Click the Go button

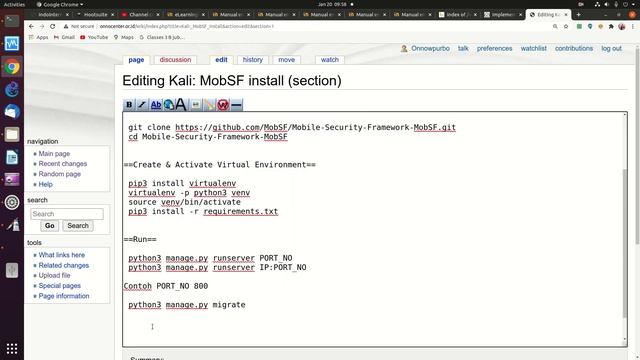(x=49, y=226)
